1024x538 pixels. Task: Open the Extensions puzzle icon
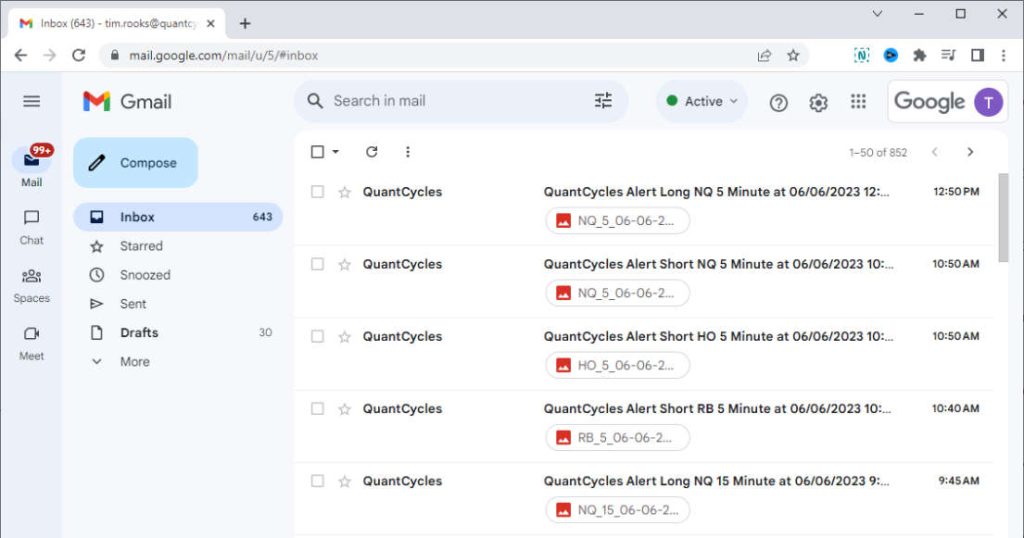(x=920, y=55)
